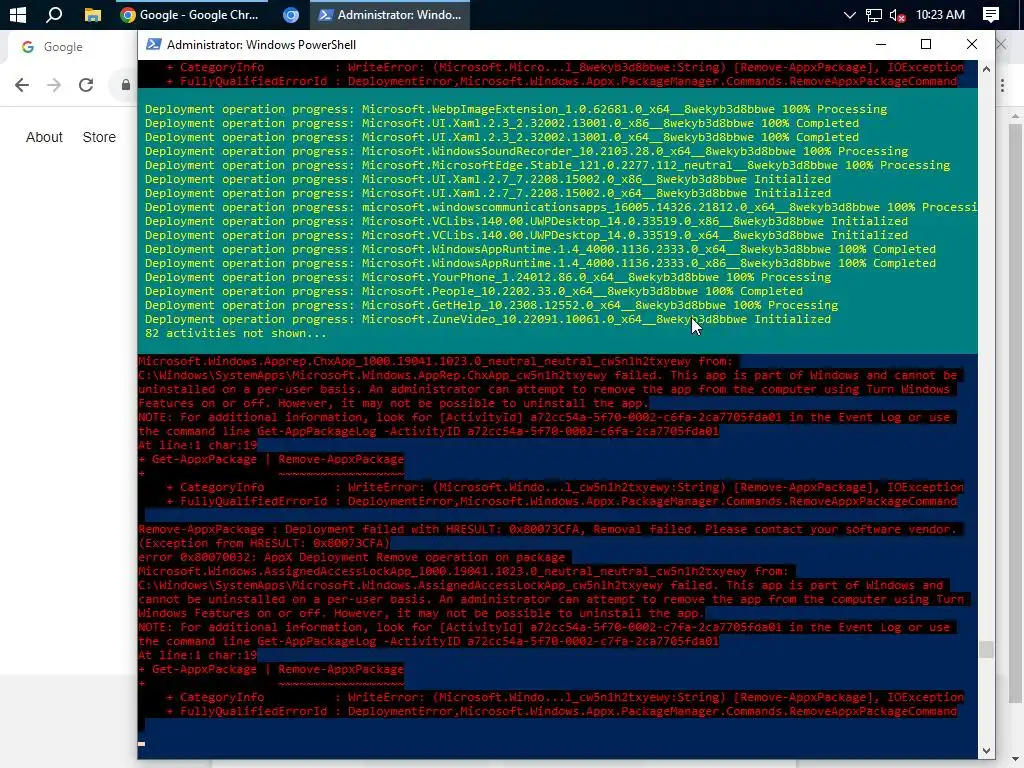
Task: Minimize the PowerShell window
Action: click(x=881, y=44)
